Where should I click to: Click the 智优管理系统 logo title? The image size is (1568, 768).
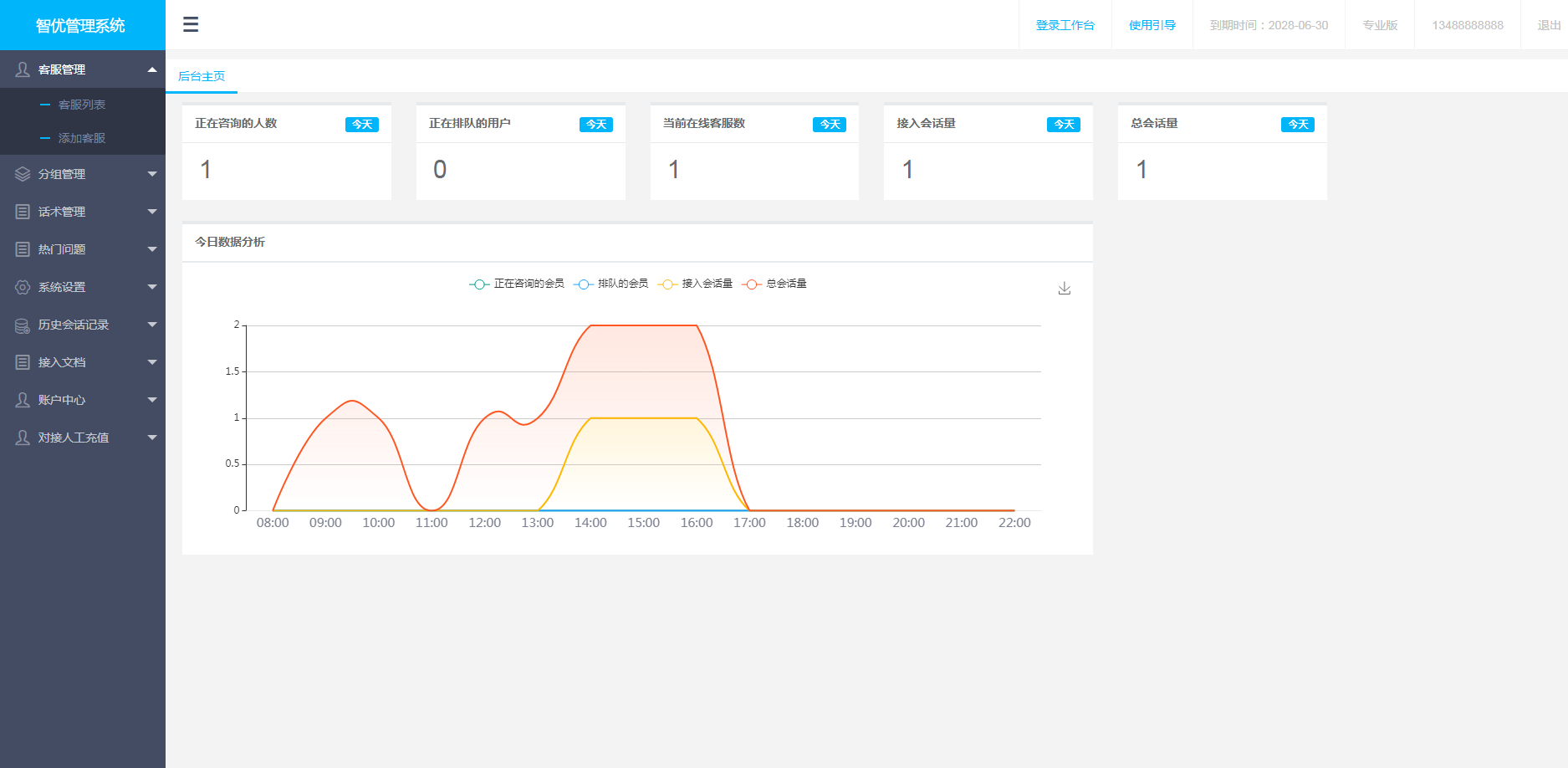pos(80,26)
